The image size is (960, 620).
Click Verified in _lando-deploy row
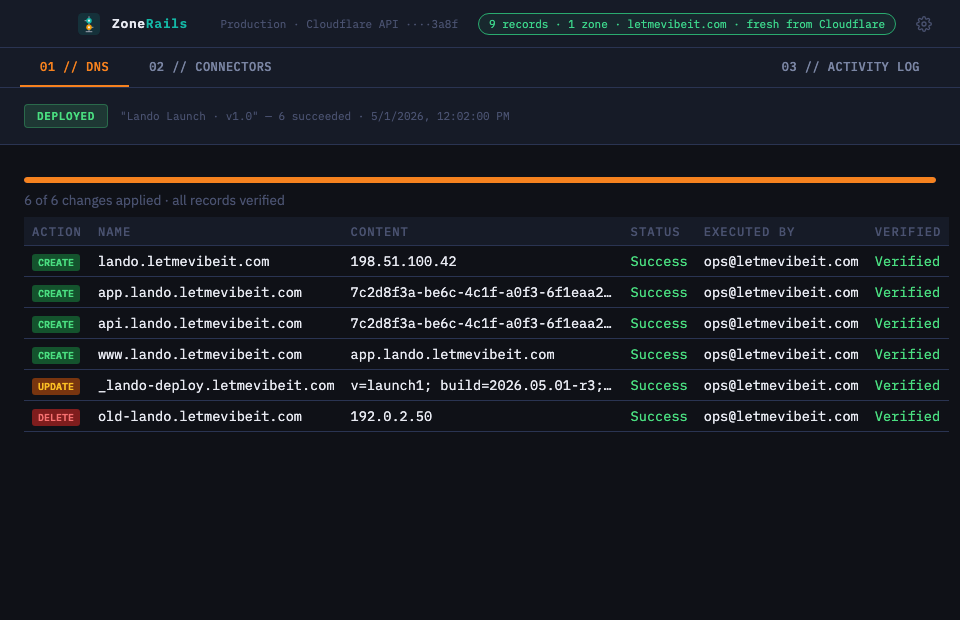[x=907, y=386]
